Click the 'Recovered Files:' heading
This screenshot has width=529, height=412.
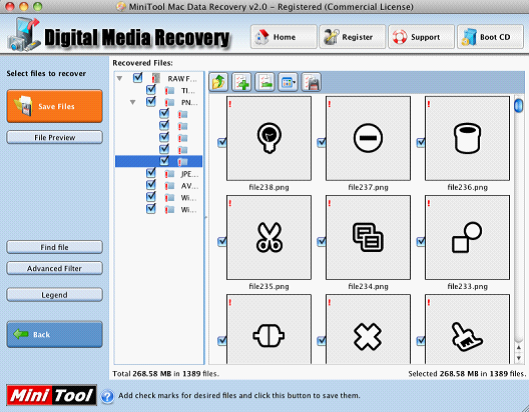point(142,63)
